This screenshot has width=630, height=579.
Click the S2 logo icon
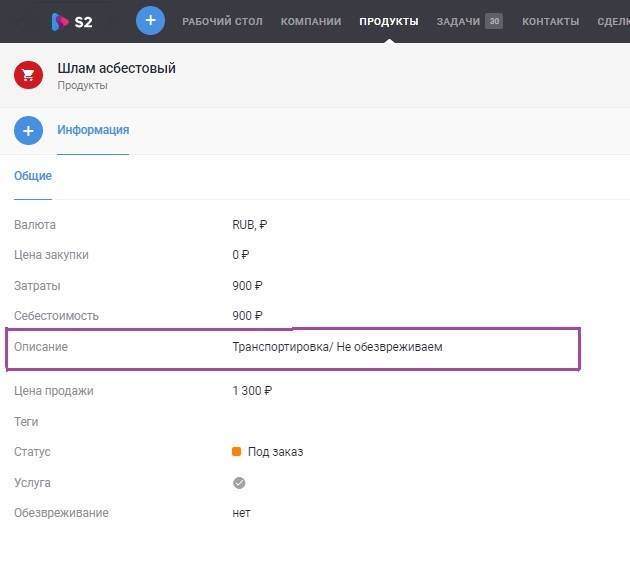(59, 22)
